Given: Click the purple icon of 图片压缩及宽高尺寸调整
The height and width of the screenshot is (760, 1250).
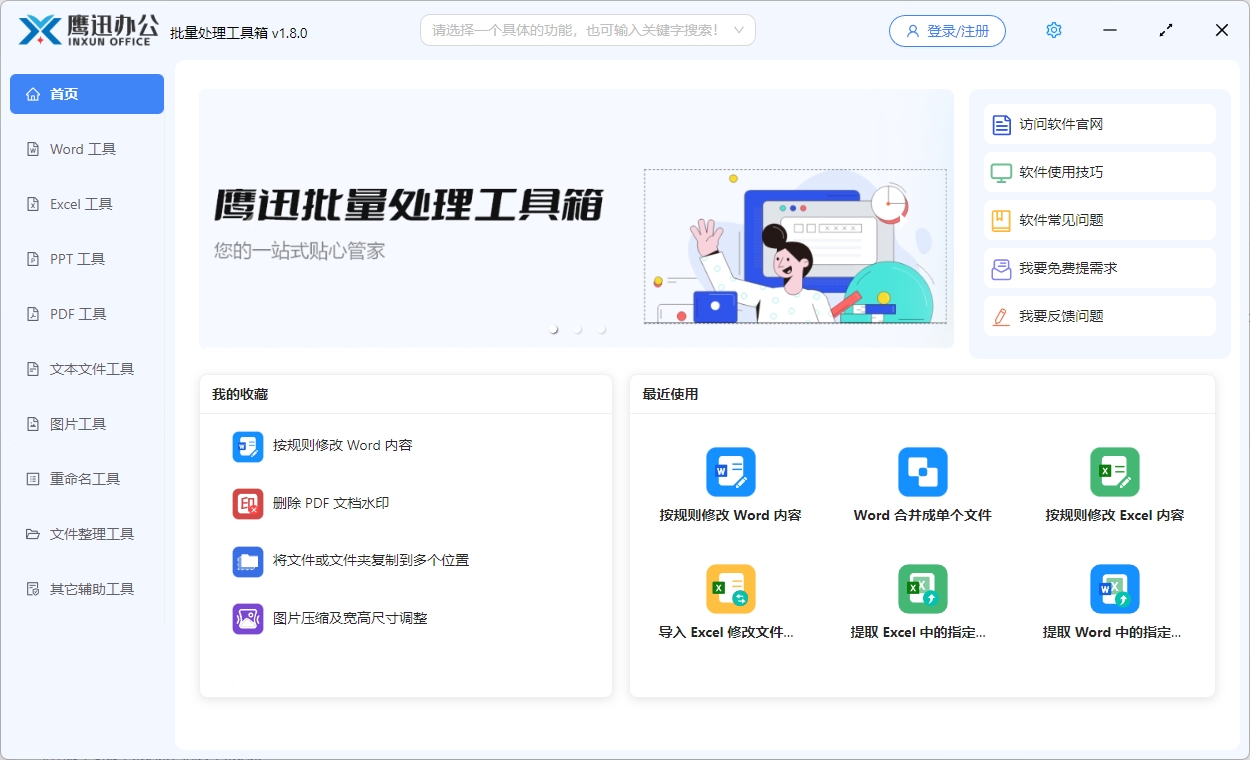Looking at the screenshot, I should 248,619.
